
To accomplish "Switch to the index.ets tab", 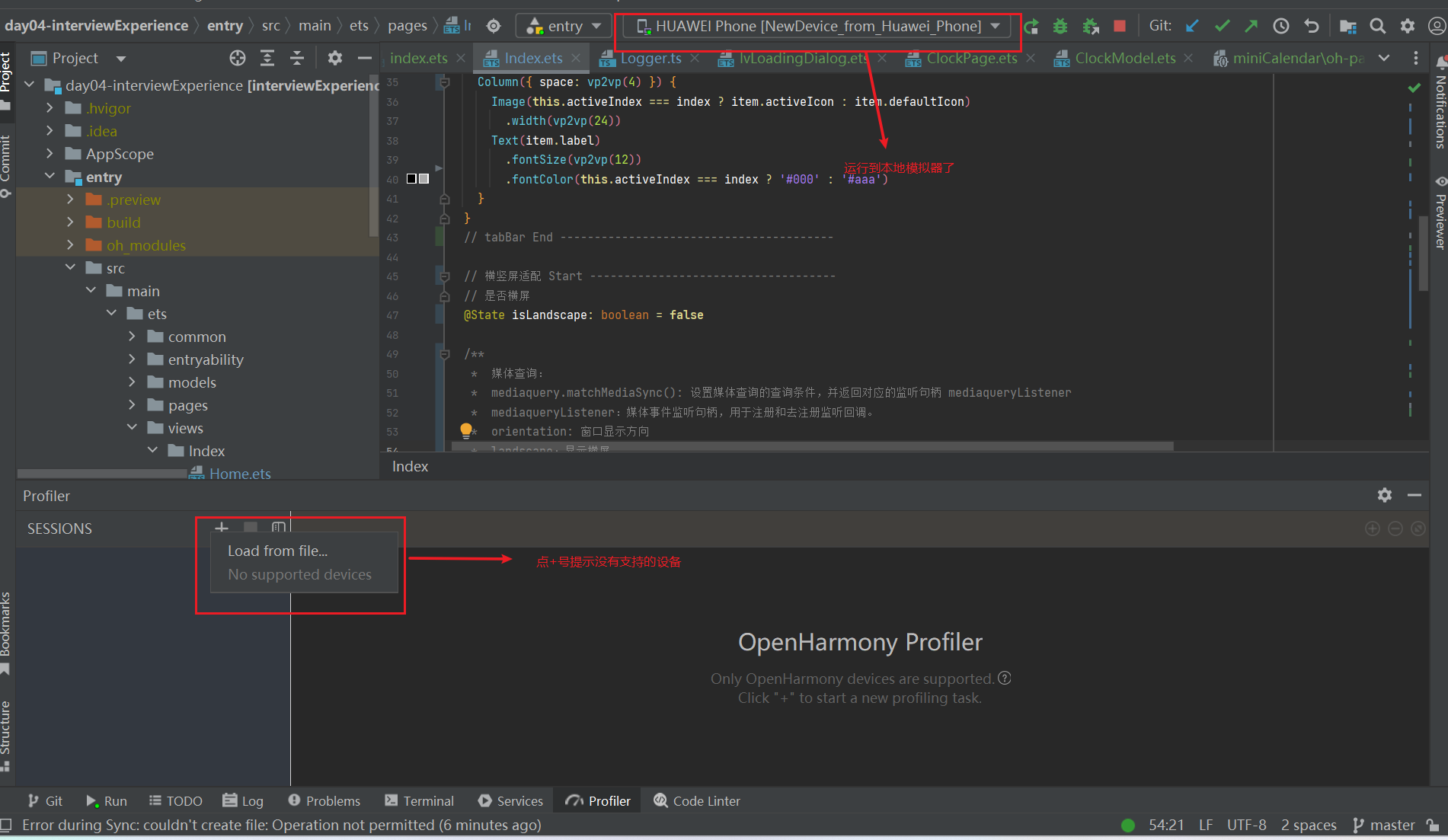I will coord(419,58).
